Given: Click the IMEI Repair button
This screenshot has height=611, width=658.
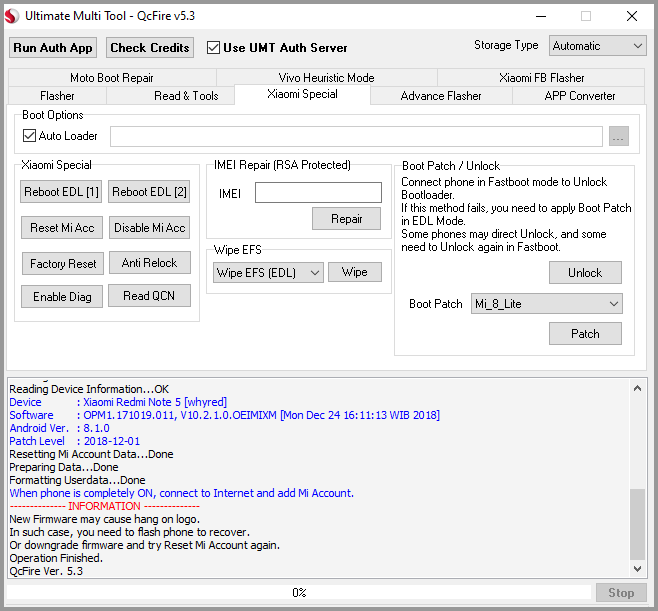Looking at the screenshot, I should click(347, 219).
